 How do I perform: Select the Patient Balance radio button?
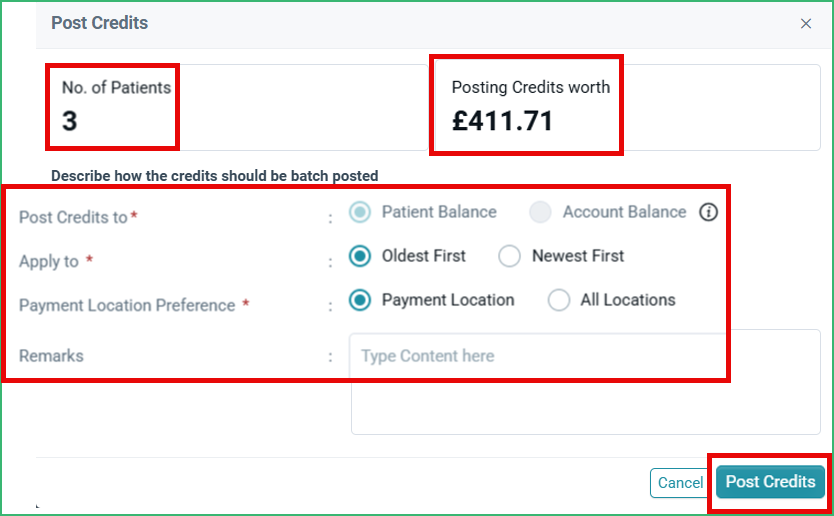tap(360, 212)
